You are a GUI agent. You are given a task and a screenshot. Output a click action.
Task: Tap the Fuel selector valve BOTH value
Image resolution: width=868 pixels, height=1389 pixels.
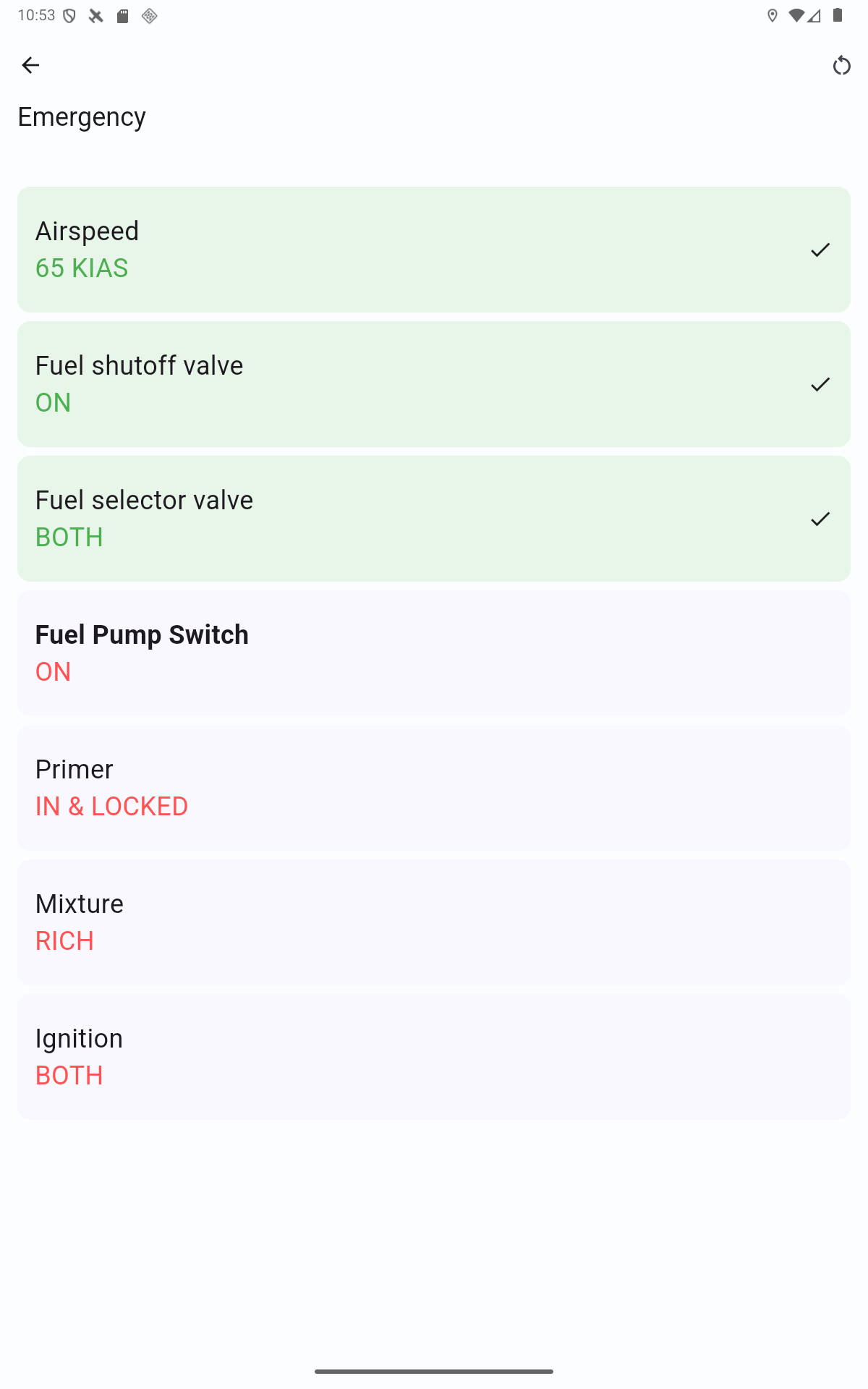pyautogui.click(x=69, y=538)
